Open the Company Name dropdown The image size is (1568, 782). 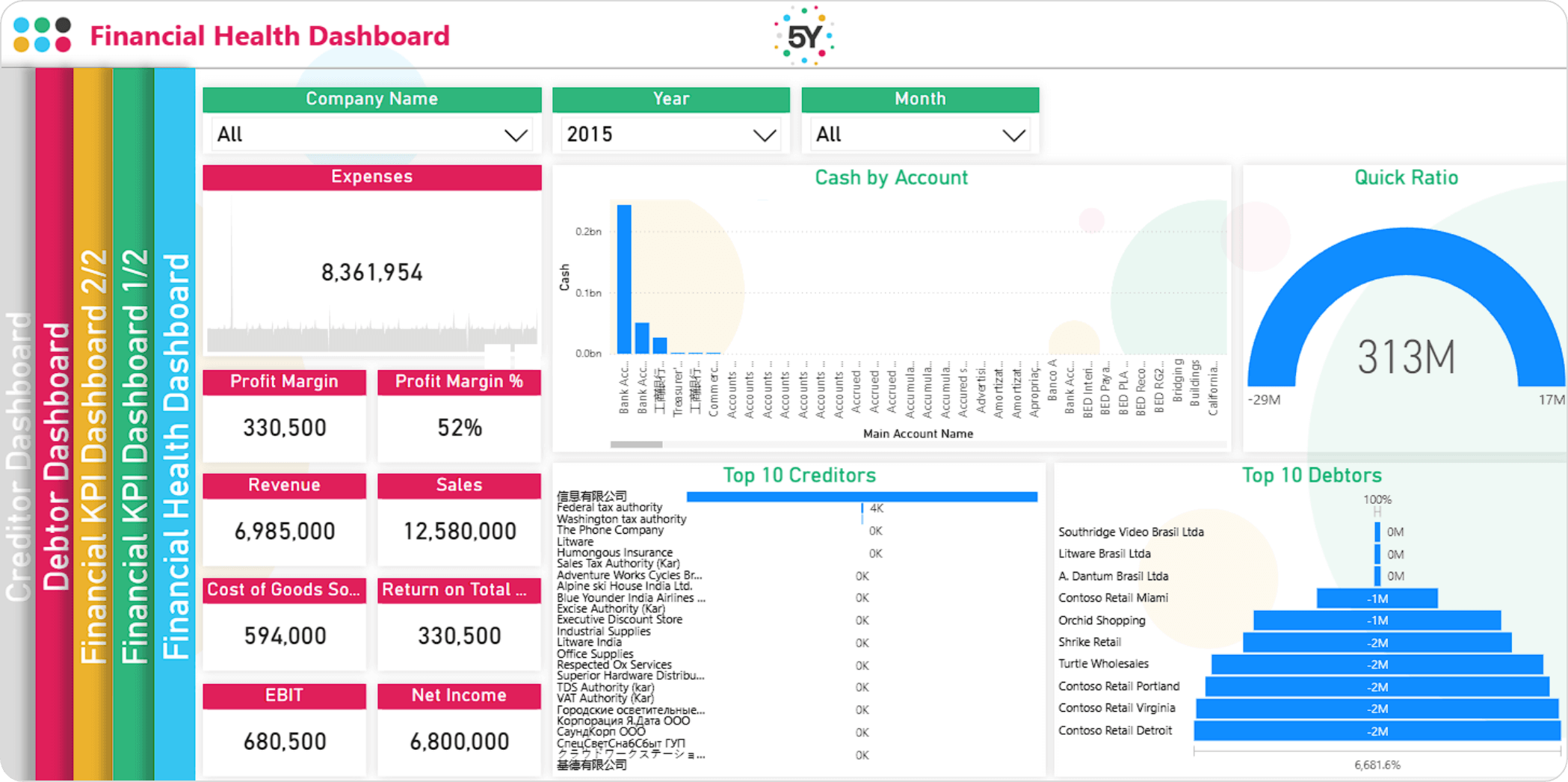point(371,135)
